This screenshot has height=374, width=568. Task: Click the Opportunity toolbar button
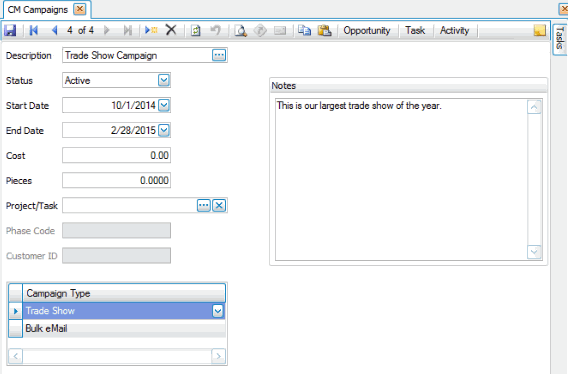(x=367, y=30)
